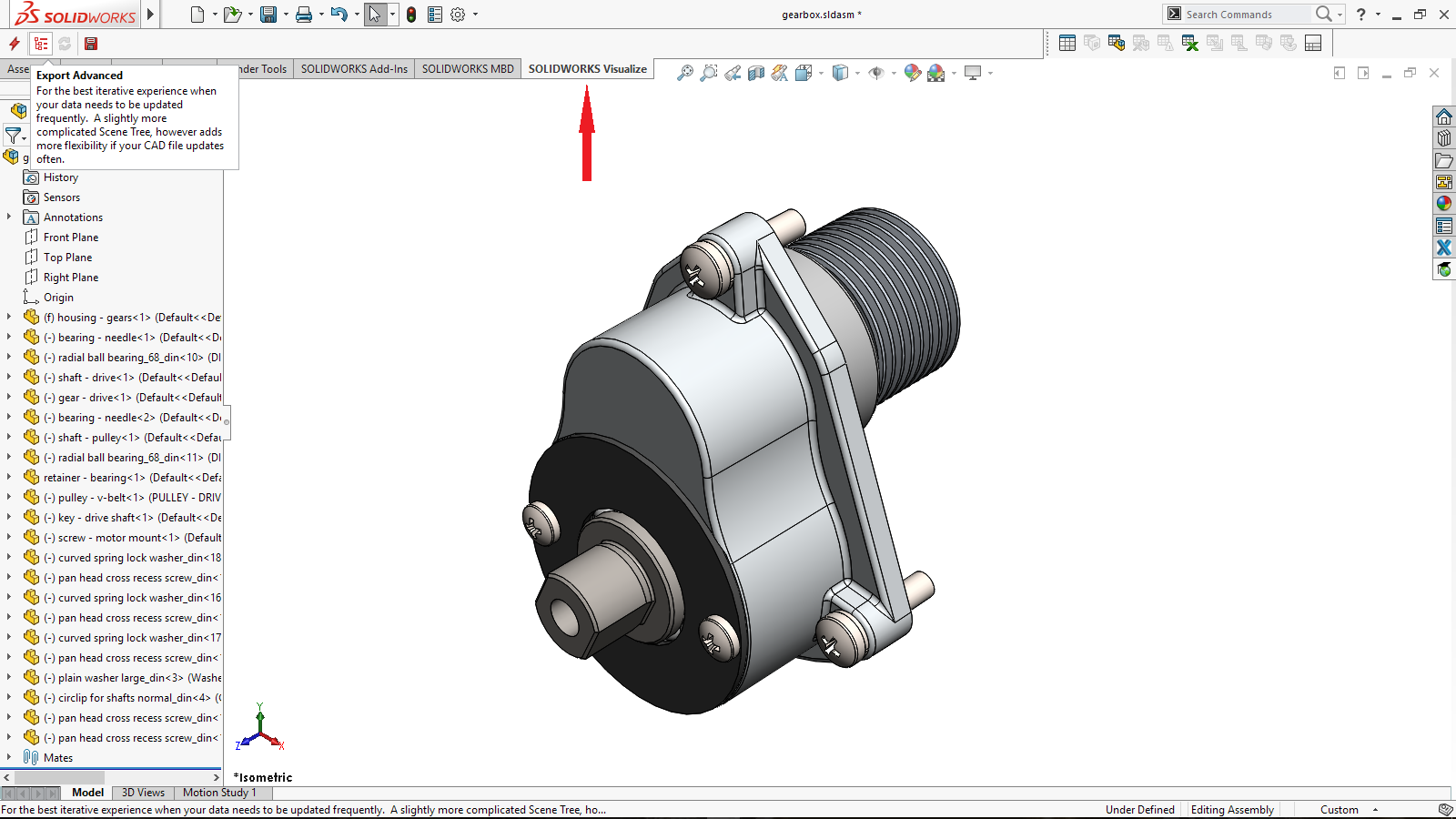This screenshot has width=1456, height=819.
Task: Open the Appearances task pane tab
Action: pyautogui.click(x=1444, y=204)
